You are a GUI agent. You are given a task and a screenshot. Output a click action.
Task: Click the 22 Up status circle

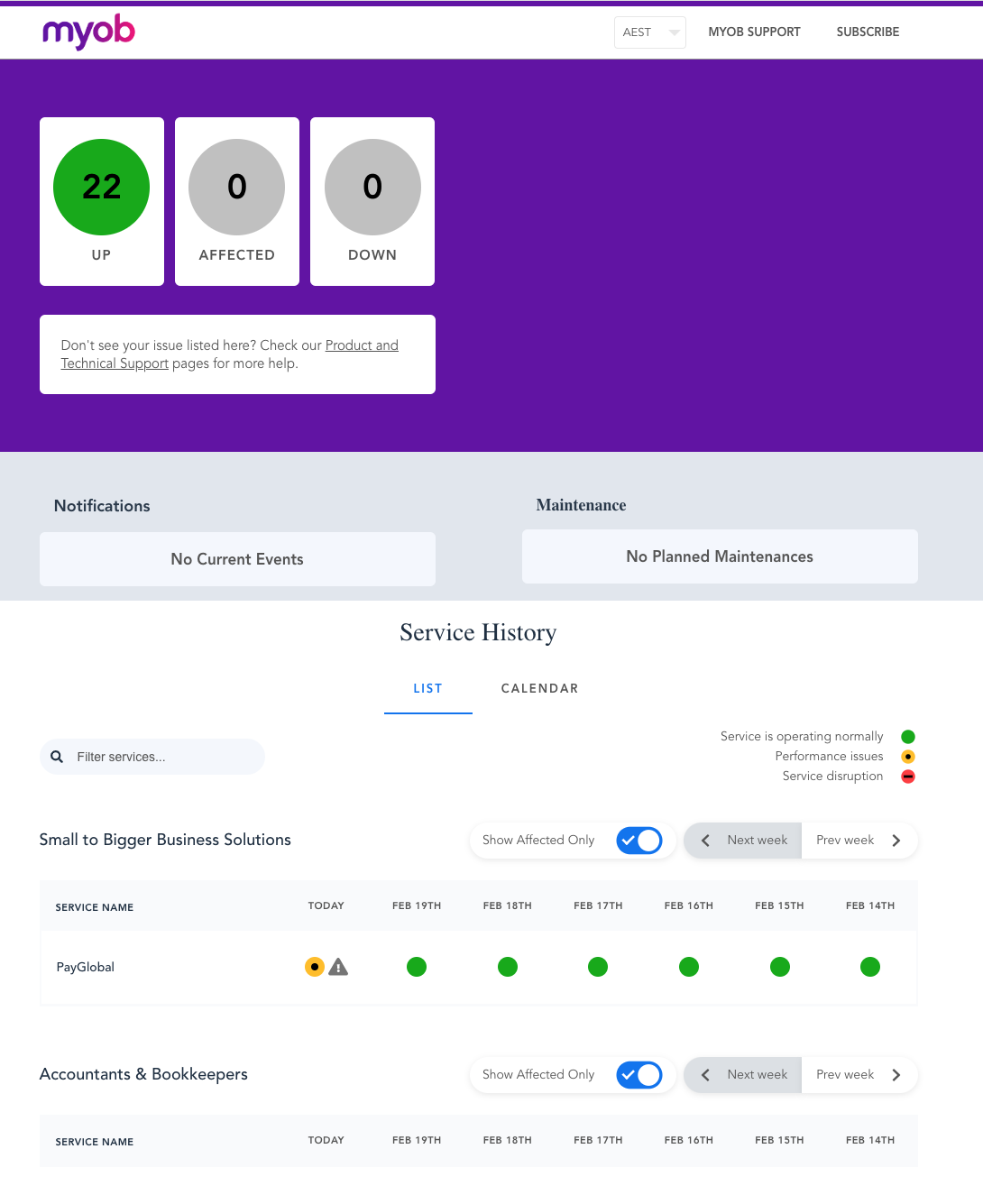tap(102, 187)
